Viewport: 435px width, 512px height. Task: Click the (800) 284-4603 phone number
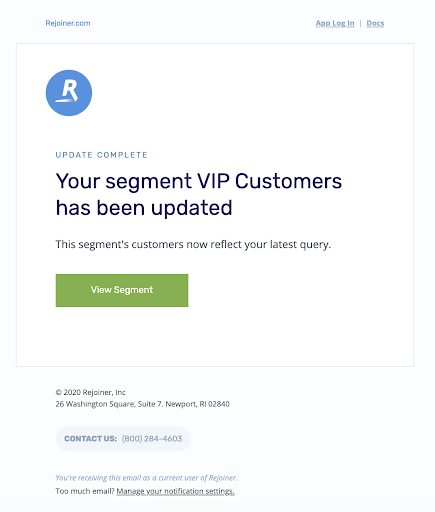pyautogui.click(x=152, y=439)
